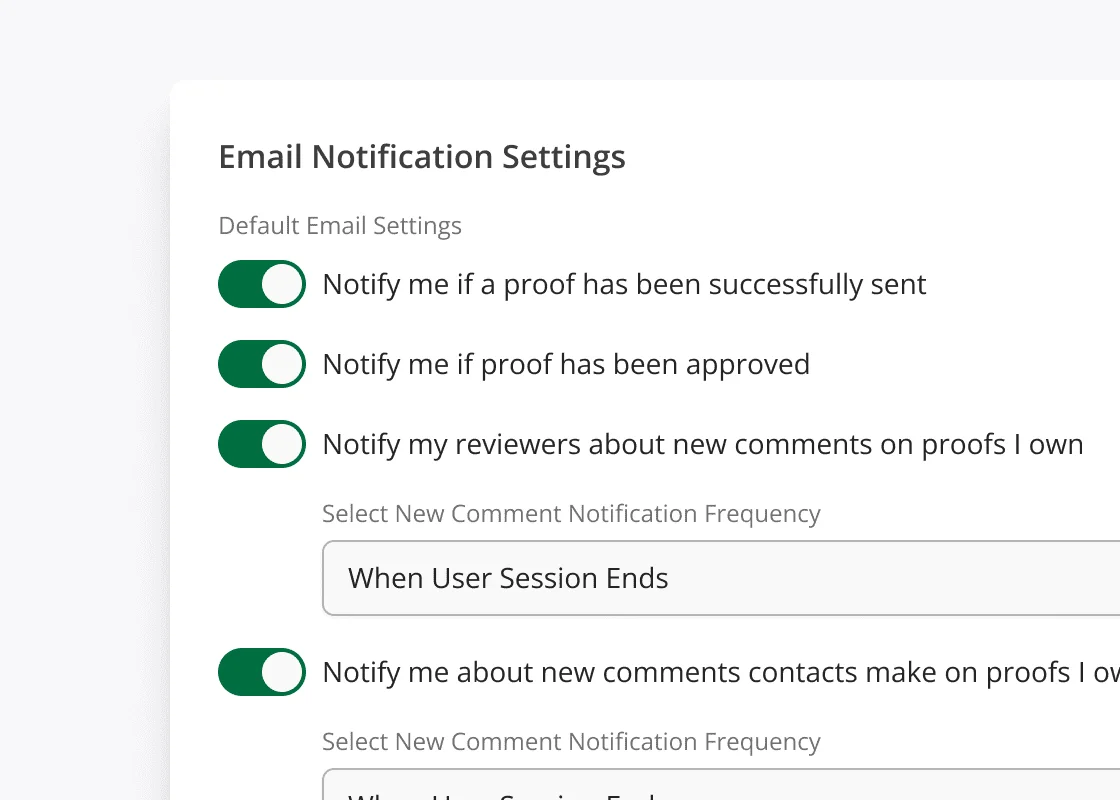Click 'Notify me if a proof has been successfully sent'
1120x800 pixels.
[x=624, y=284]
